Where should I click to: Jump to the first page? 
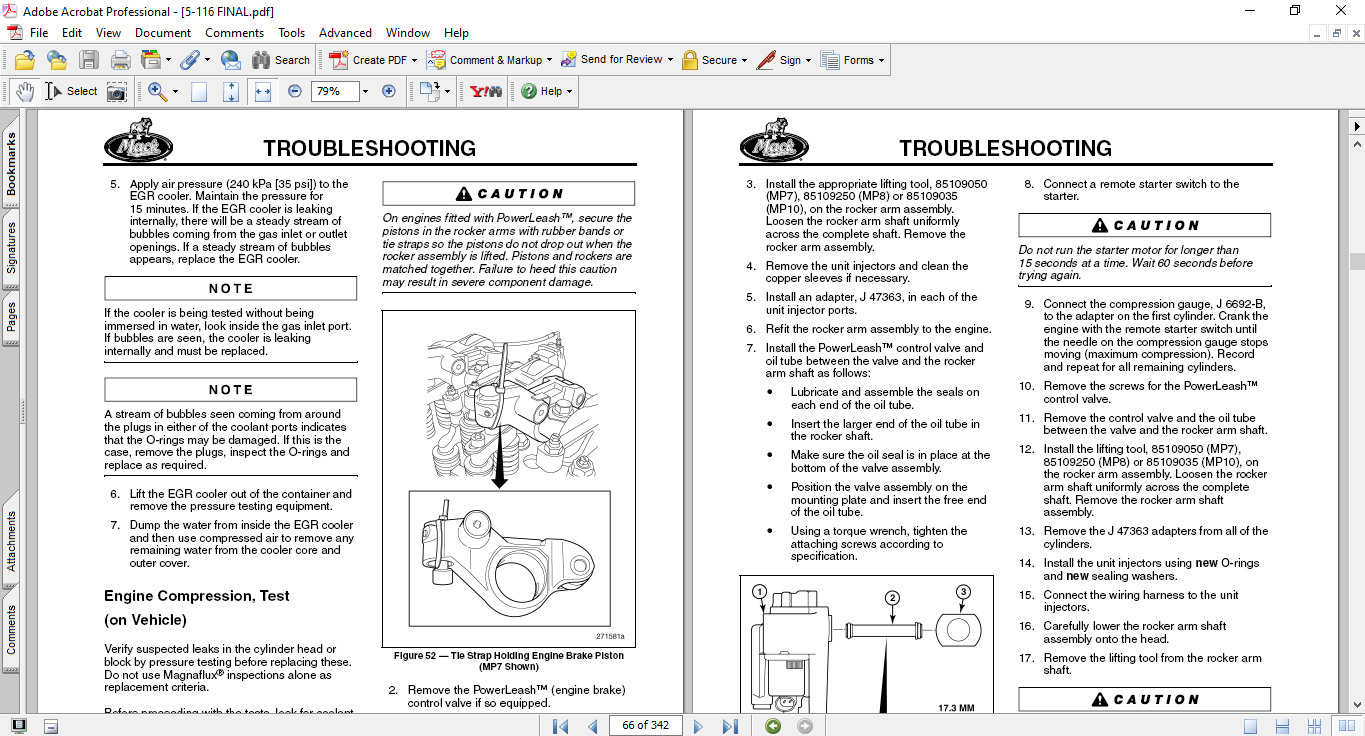[561, 725]
